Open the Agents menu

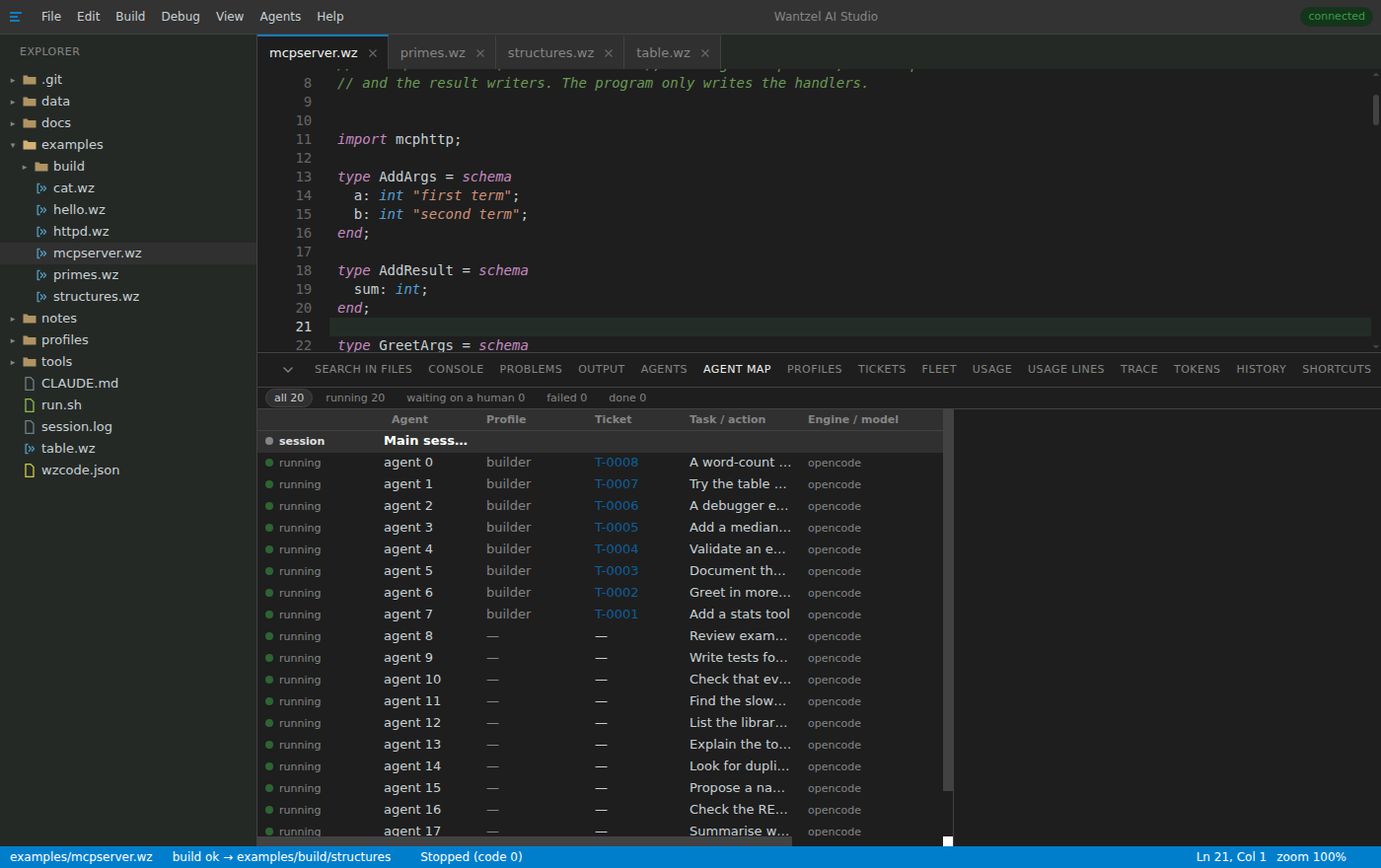280,17
